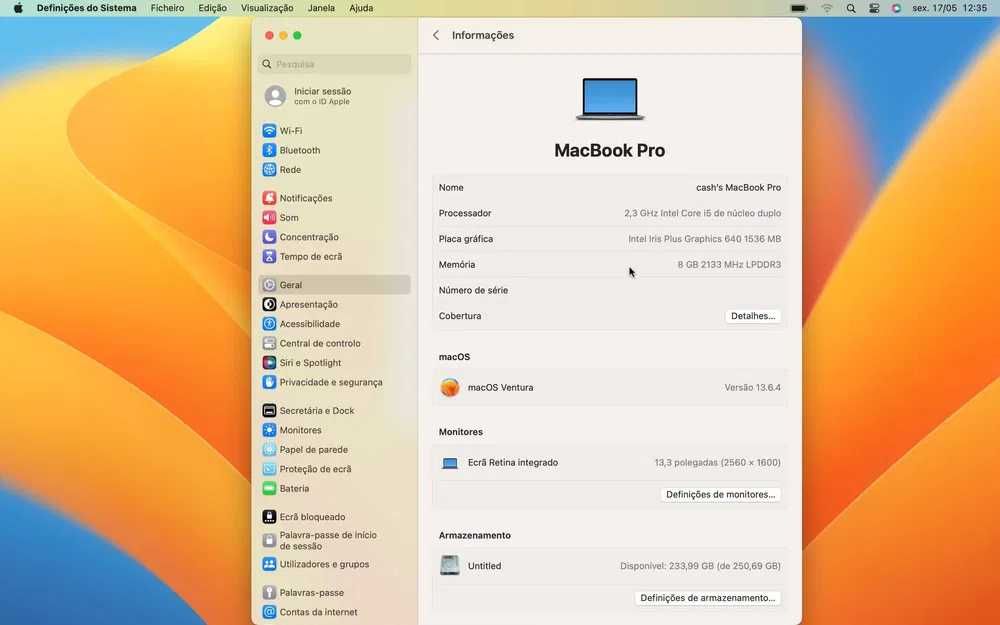
Task: Click the Detalhes... coverage button
Action: tap(753, 316)
